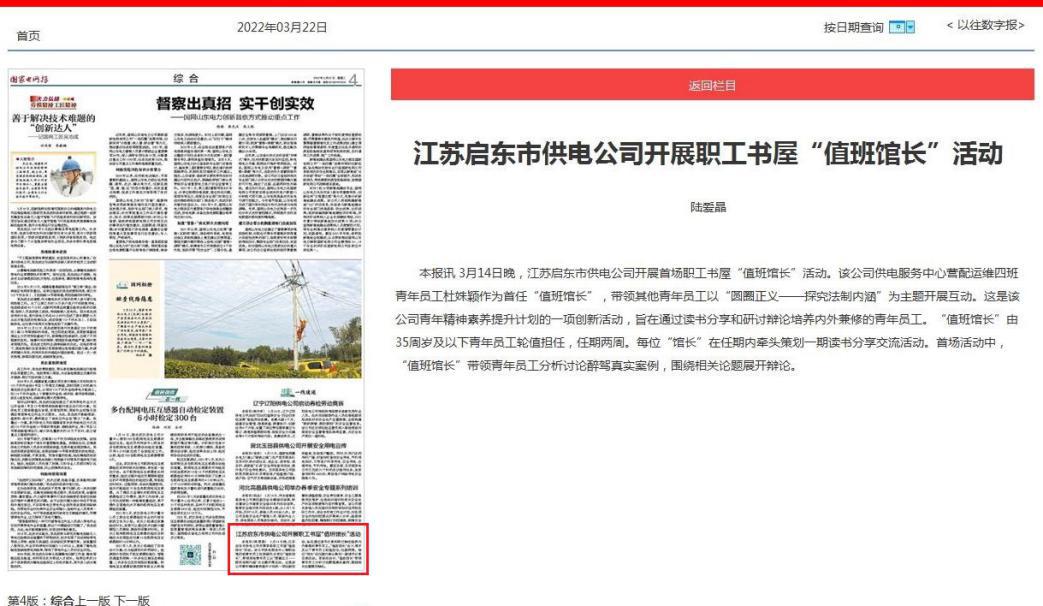Image resolution: width=1043 pixels, height=606 pixels.
Task: Click the date text 2022年03月22日
Action: 282,27
